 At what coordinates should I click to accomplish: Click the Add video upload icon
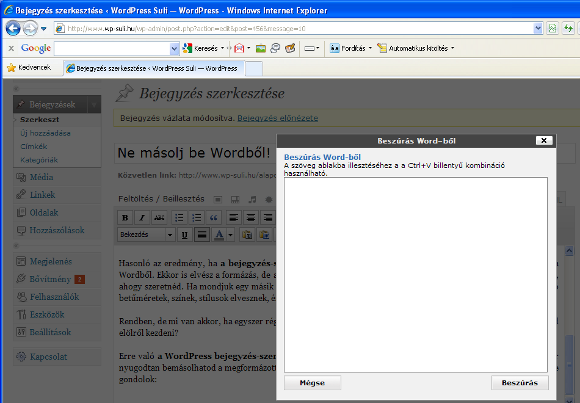point(235,199)
